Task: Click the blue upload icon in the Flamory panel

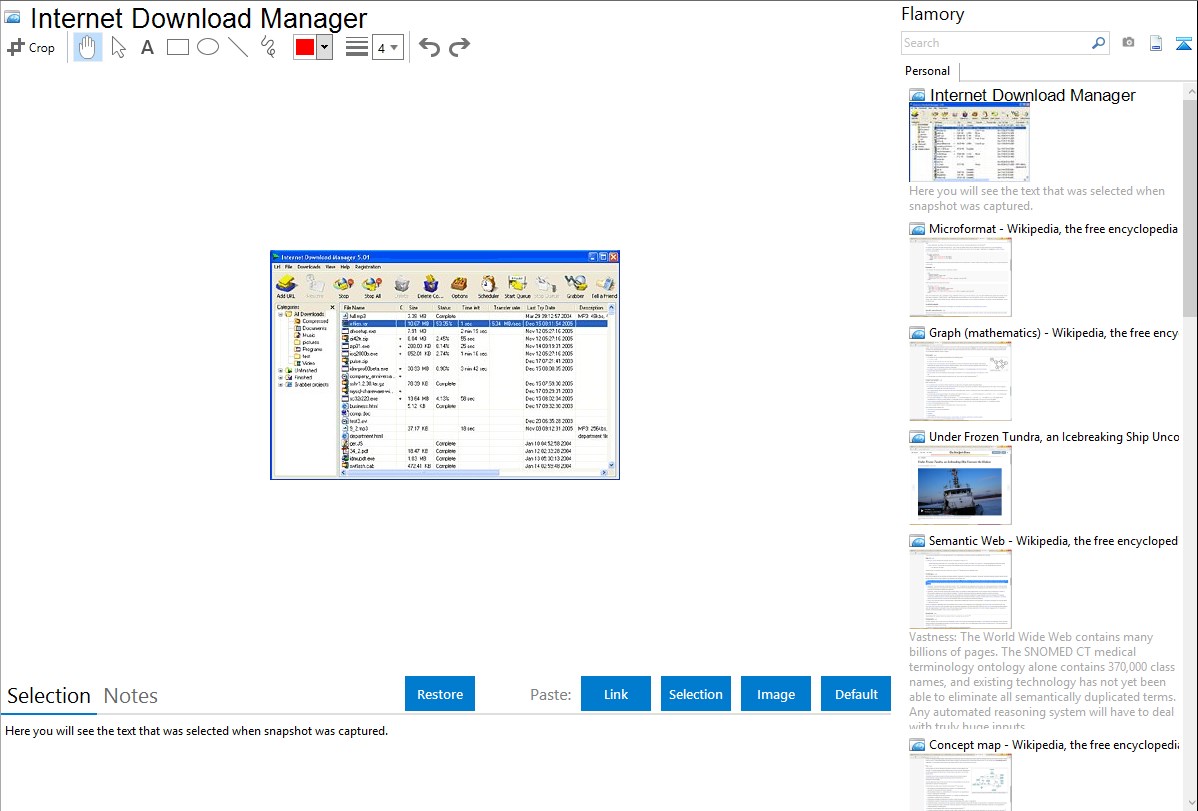Action: [1183, 44]
